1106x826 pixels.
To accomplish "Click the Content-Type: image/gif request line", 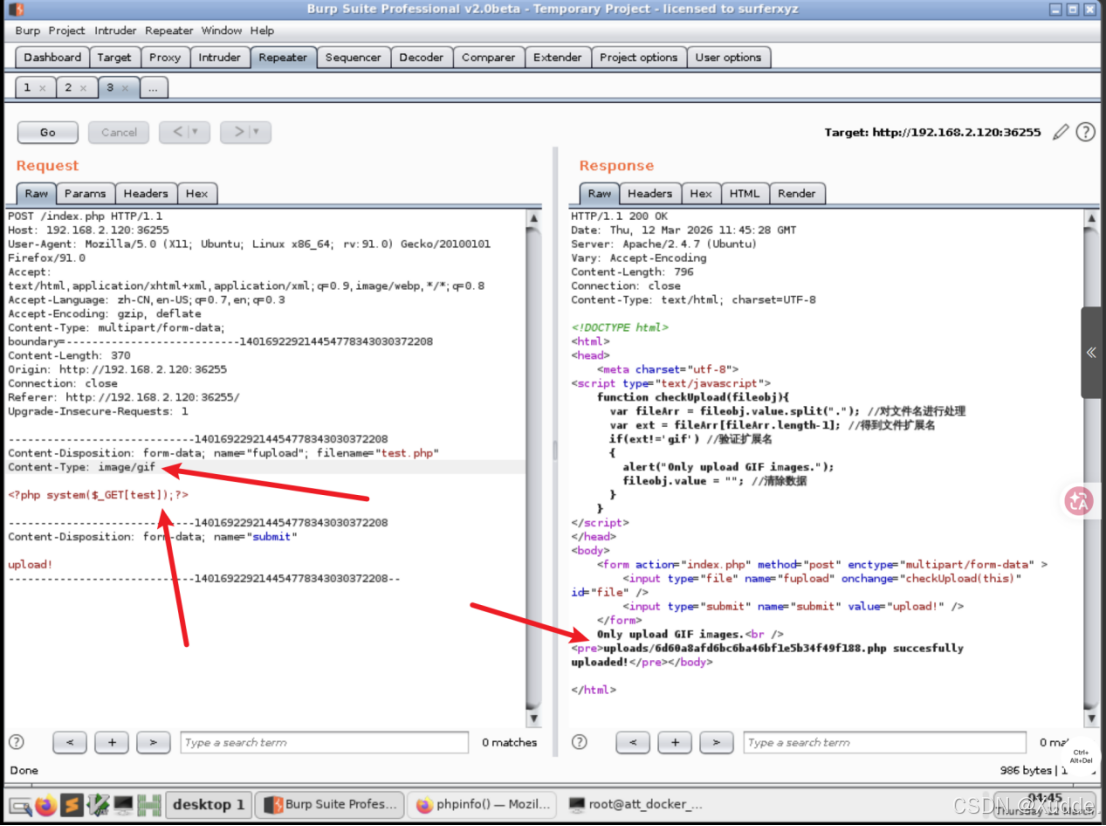I will [82, 467].
